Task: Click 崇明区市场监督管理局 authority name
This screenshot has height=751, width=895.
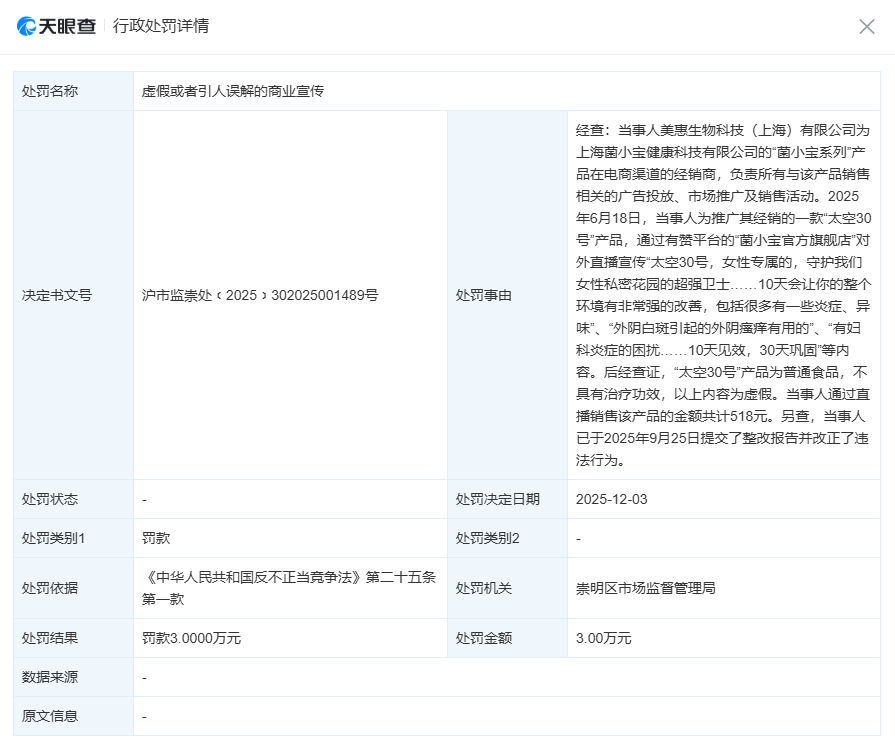Action: [x=646, y=588]
